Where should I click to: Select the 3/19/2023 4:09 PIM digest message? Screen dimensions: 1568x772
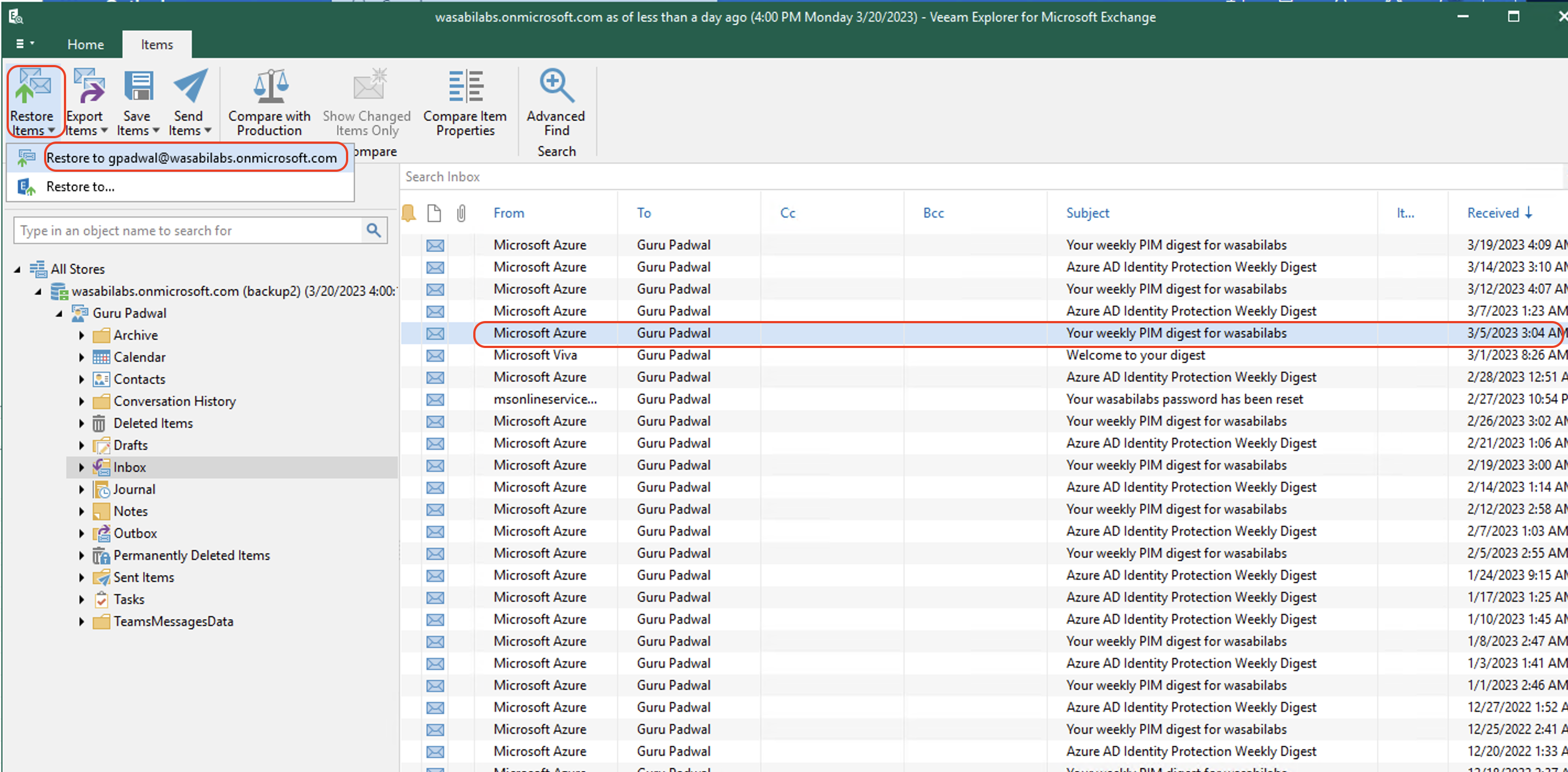[x=985, y=245]
